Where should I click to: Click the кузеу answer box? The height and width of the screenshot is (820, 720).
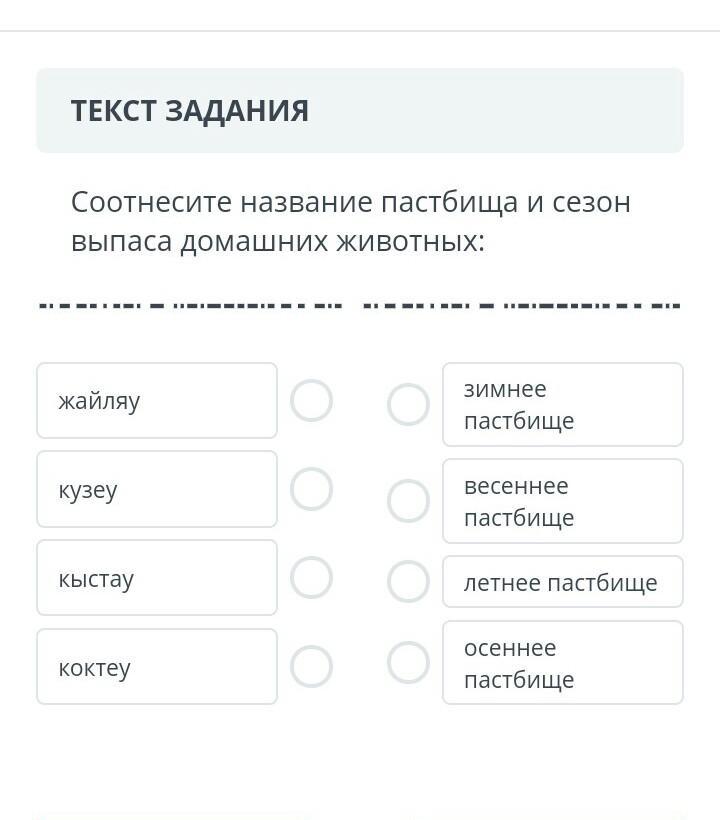pyautogui.click(x=157, y=489)
